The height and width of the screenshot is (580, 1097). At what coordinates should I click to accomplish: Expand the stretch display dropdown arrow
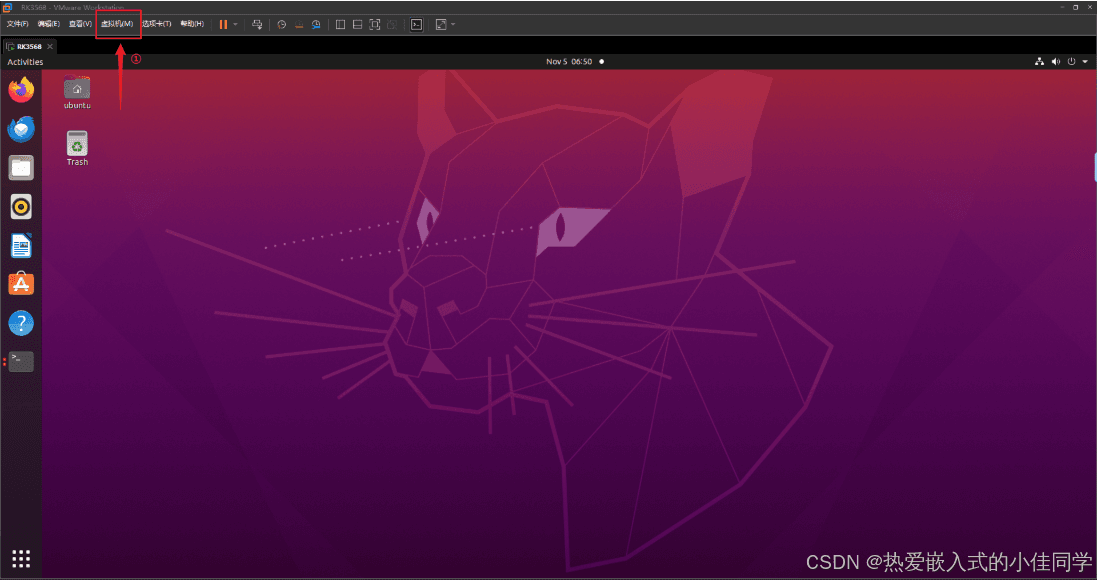[x=453, y=24]
